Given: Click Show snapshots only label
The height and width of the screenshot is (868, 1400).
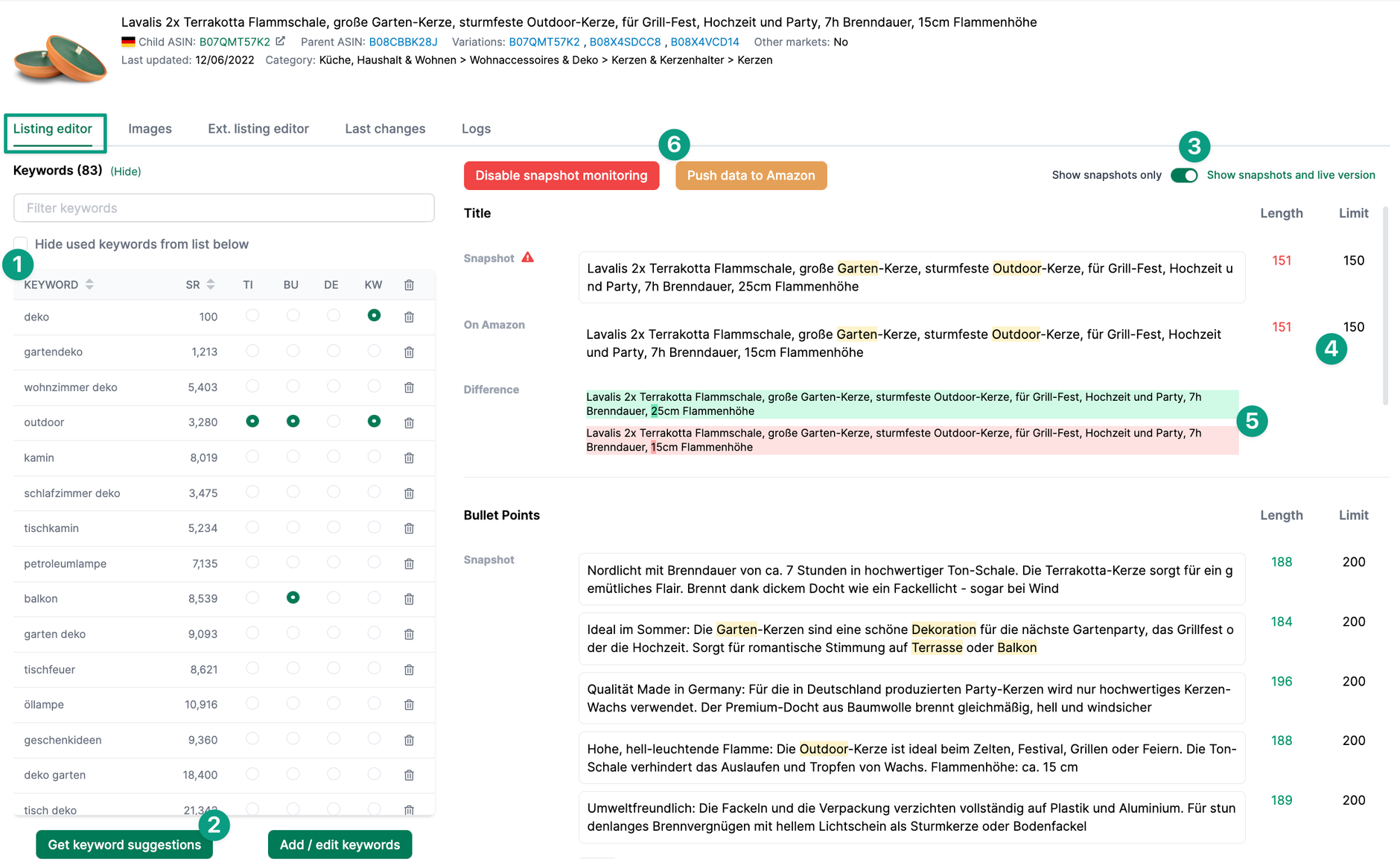Looking at the screenshot, I should coord(1107,175).
